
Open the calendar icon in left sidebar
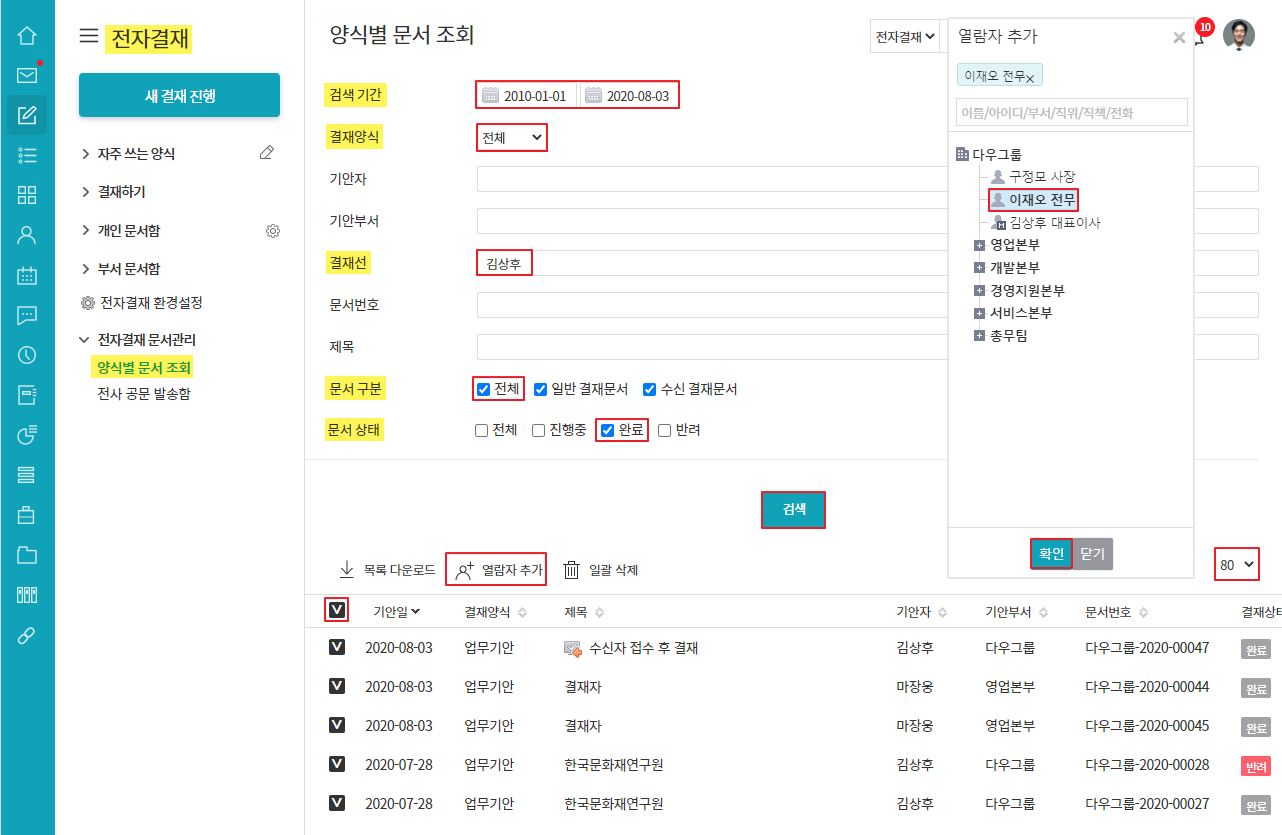tap(27, 275)
